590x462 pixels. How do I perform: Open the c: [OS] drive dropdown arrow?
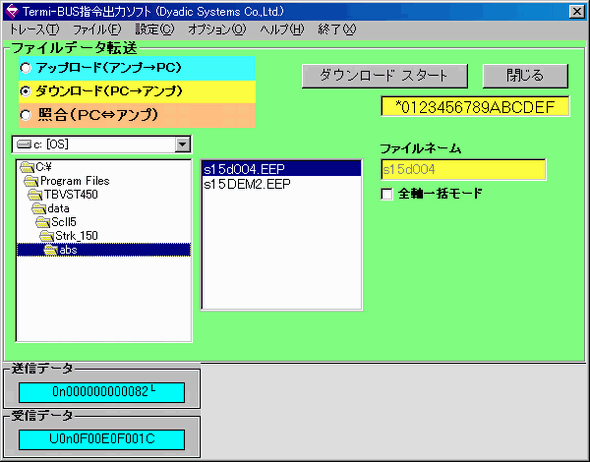click(x=182, y=144)
